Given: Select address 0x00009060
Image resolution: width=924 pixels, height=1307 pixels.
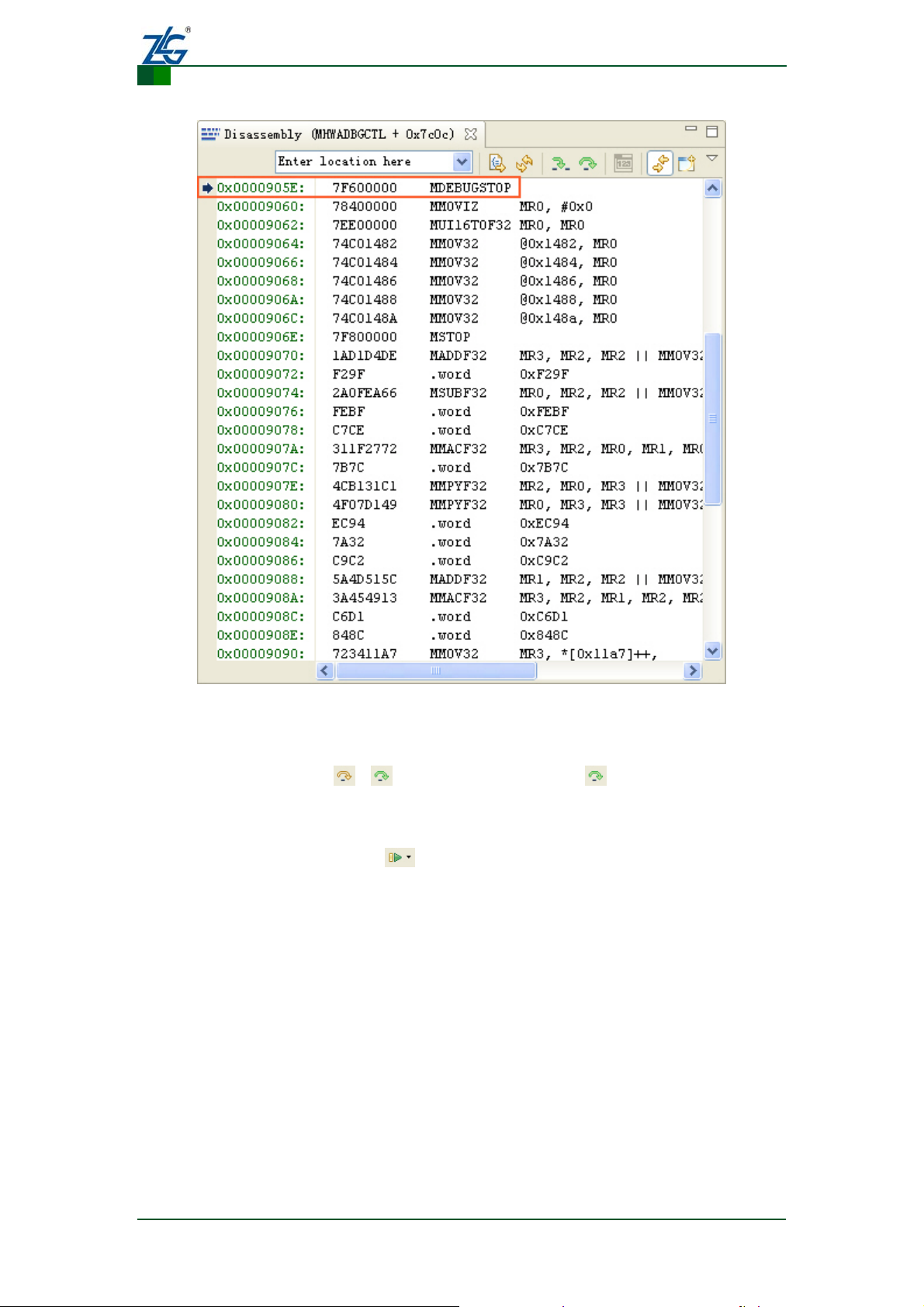Looking at the screenshot, I should pyautogui.click(x=261, y=206).
